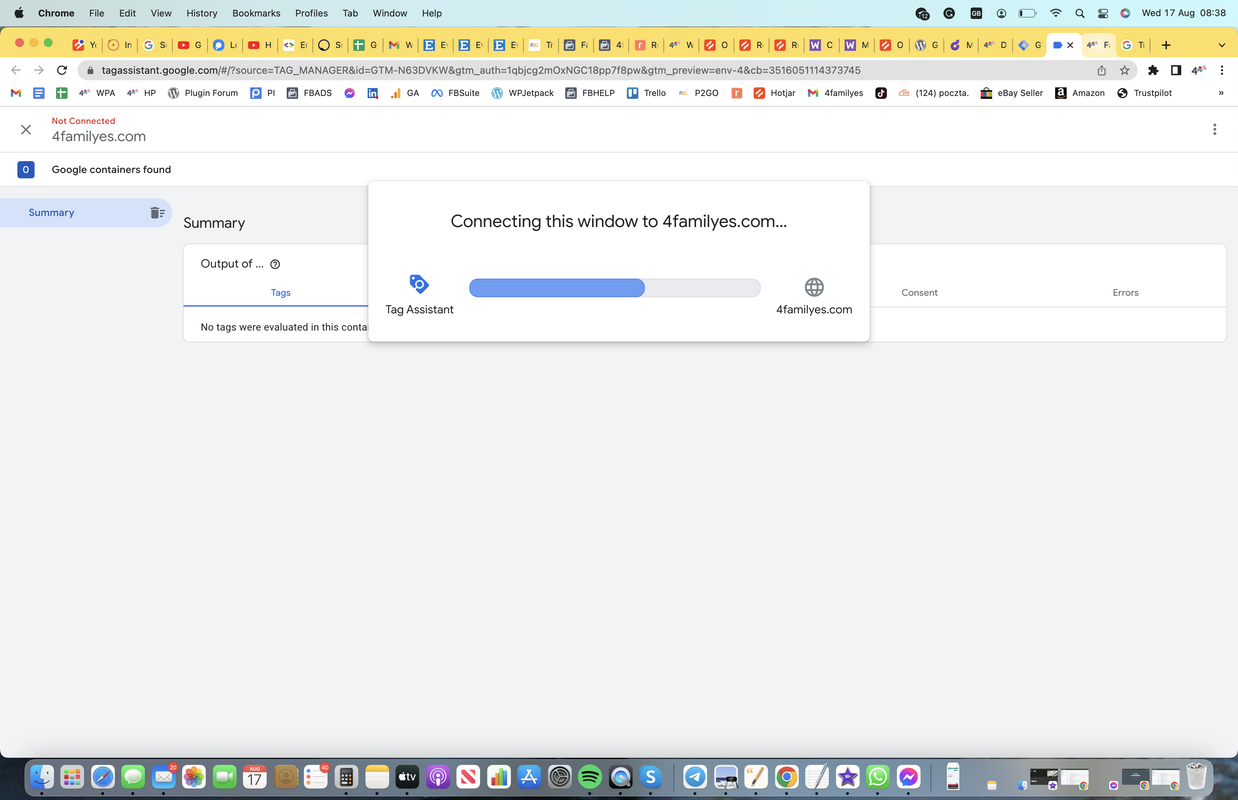Open the LinkedIn bookmark icon
The image size is (1238, 800).
pos(373,93)
